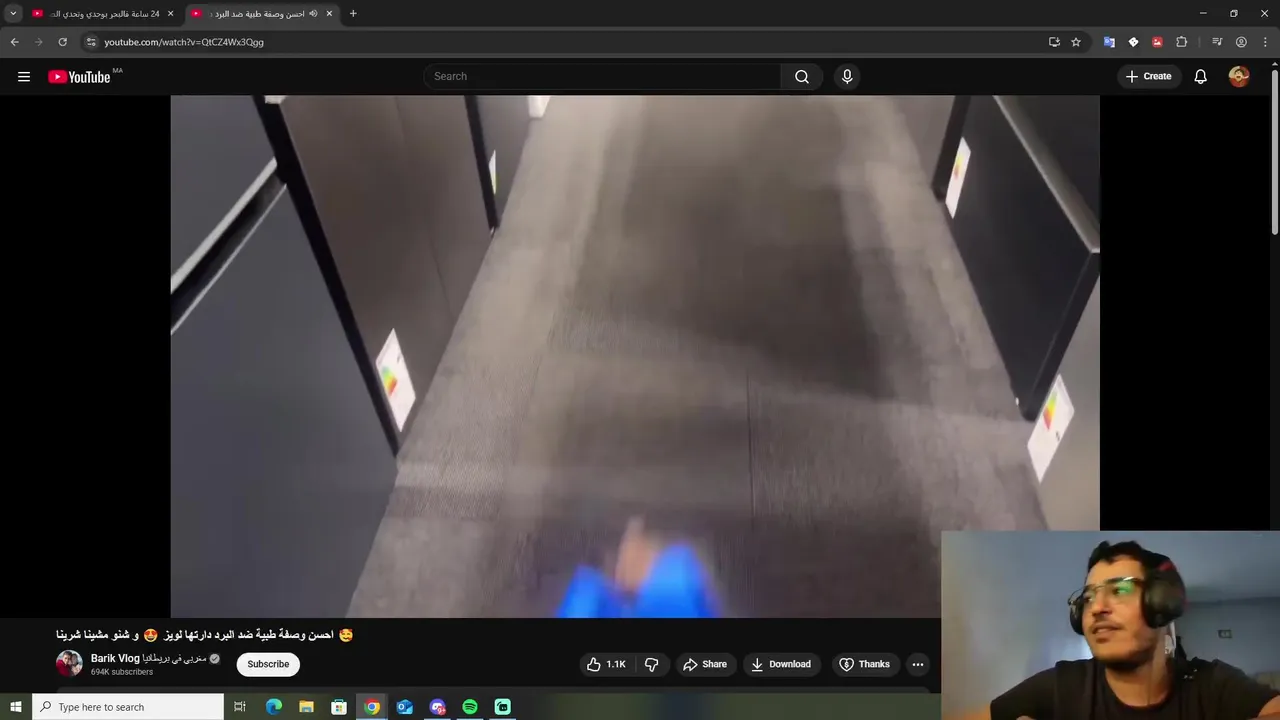Viewport: 1280px width, 720px height.
Task: Open the YouTube account avatar menu
Action: [x=1239, y=77]
